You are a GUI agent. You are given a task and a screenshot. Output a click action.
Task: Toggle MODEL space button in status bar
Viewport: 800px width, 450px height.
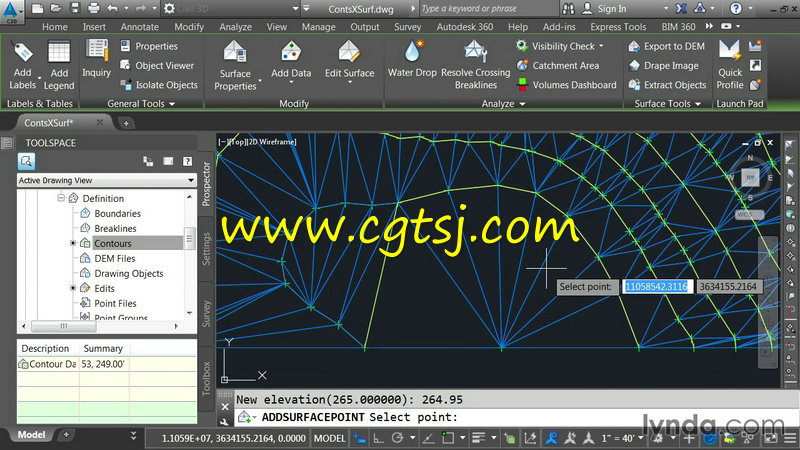(329, 438)
